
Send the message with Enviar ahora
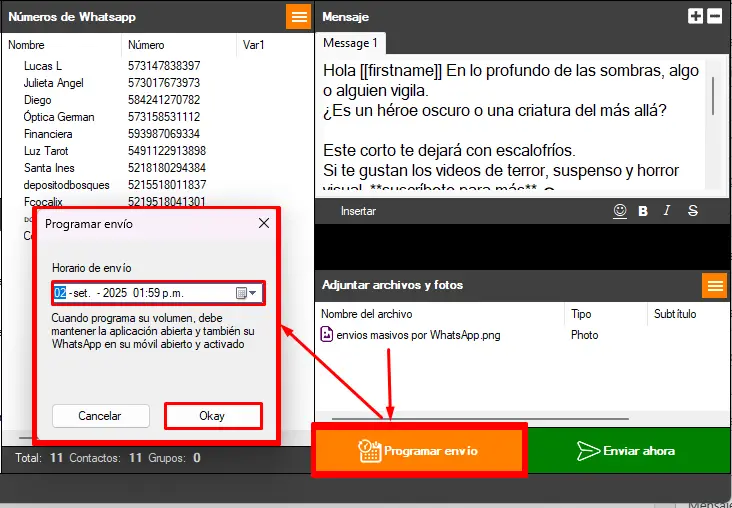[x=628, y=451]
